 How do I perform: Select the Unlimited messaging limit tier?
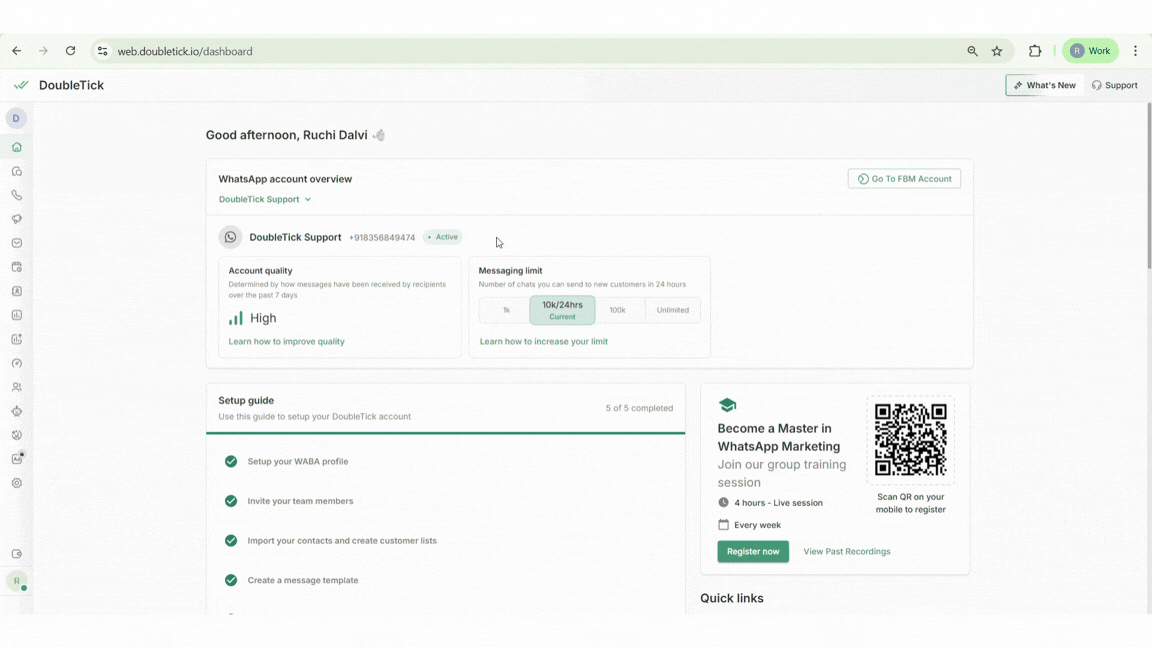pos(672,310)
